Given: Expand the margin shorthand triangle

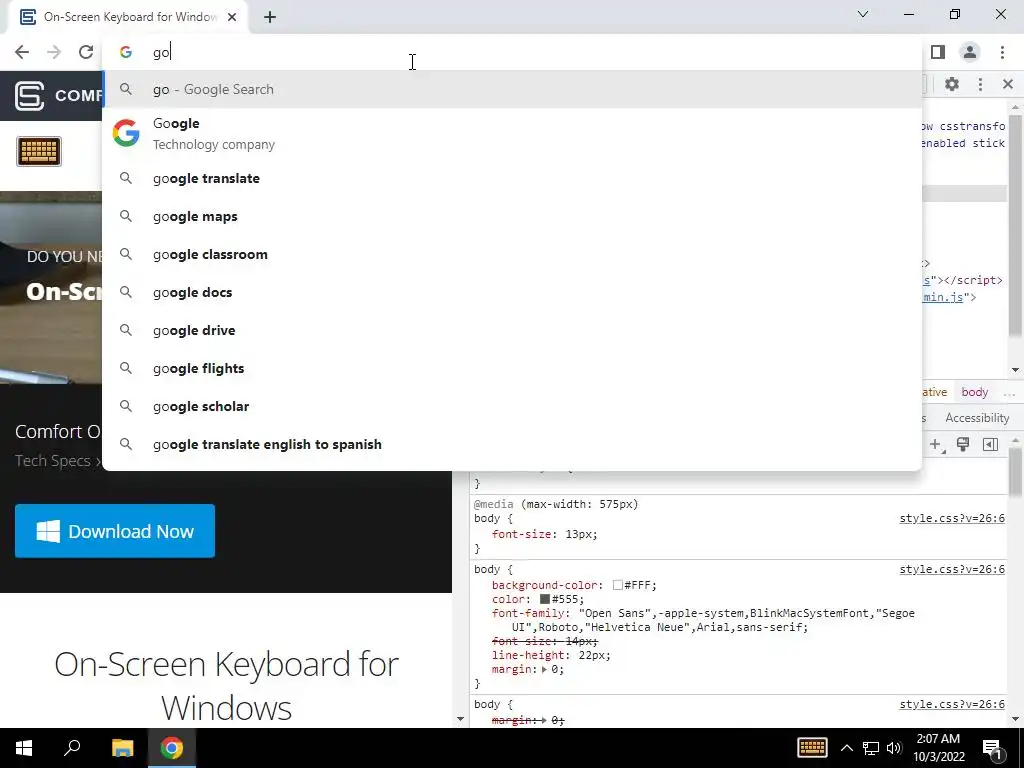Looking at the screenshot, I should (543, 669).
